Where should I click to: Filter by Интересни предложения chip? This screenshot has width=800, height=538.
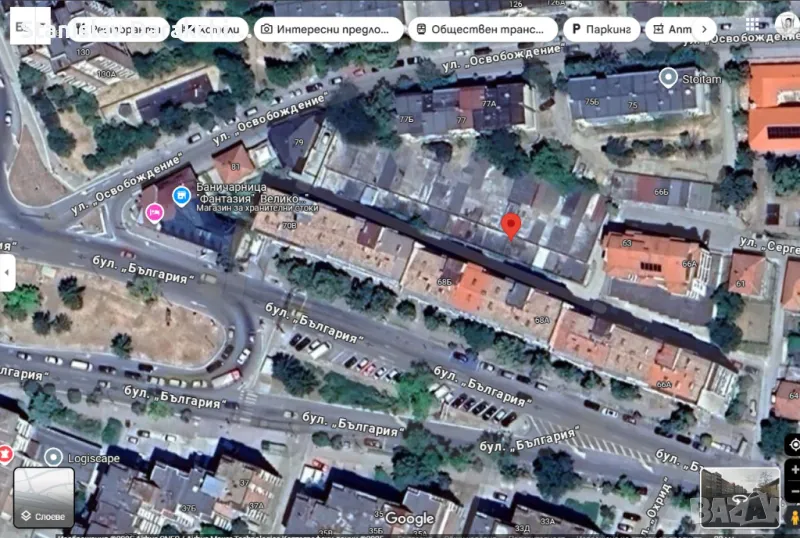[328, 29]
